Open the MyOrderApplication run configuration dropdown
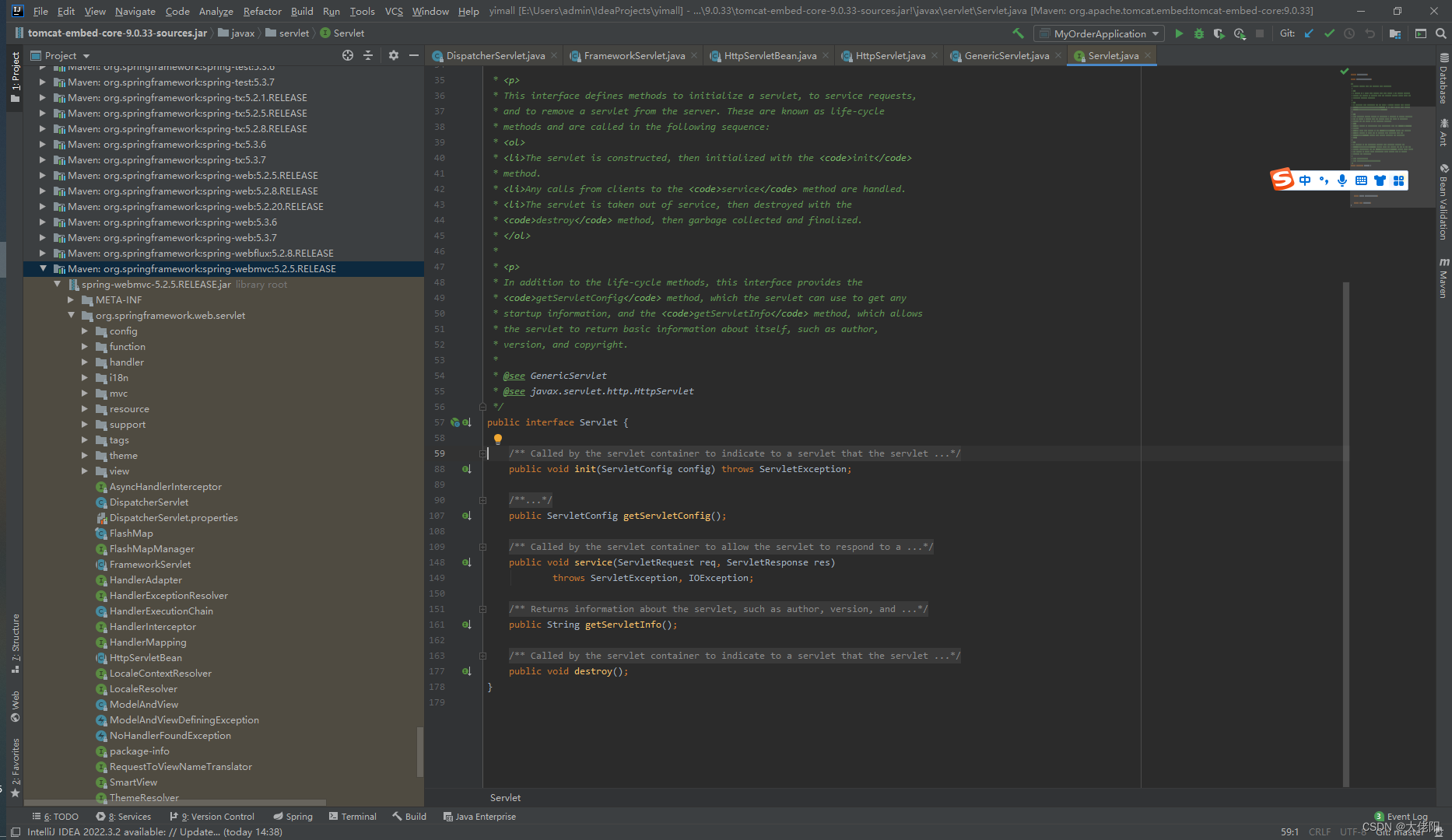1452x840 pixels. click(x=1099, y=33)
